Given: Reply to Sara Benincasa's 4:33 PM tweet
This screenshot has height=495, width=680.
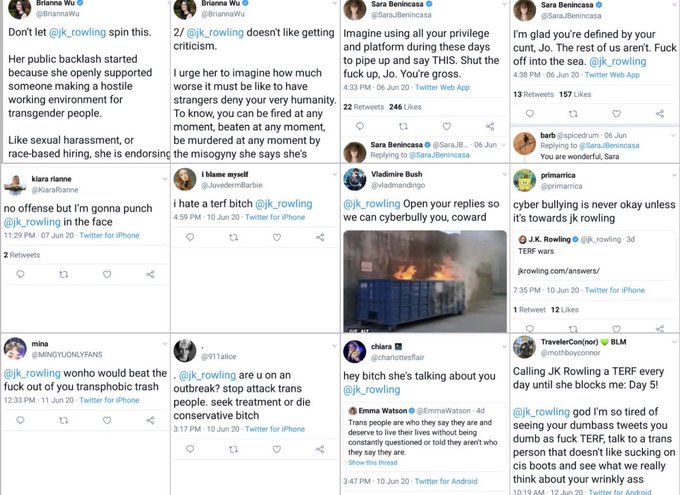Looking at the screenshot, I should coord(359,127).
